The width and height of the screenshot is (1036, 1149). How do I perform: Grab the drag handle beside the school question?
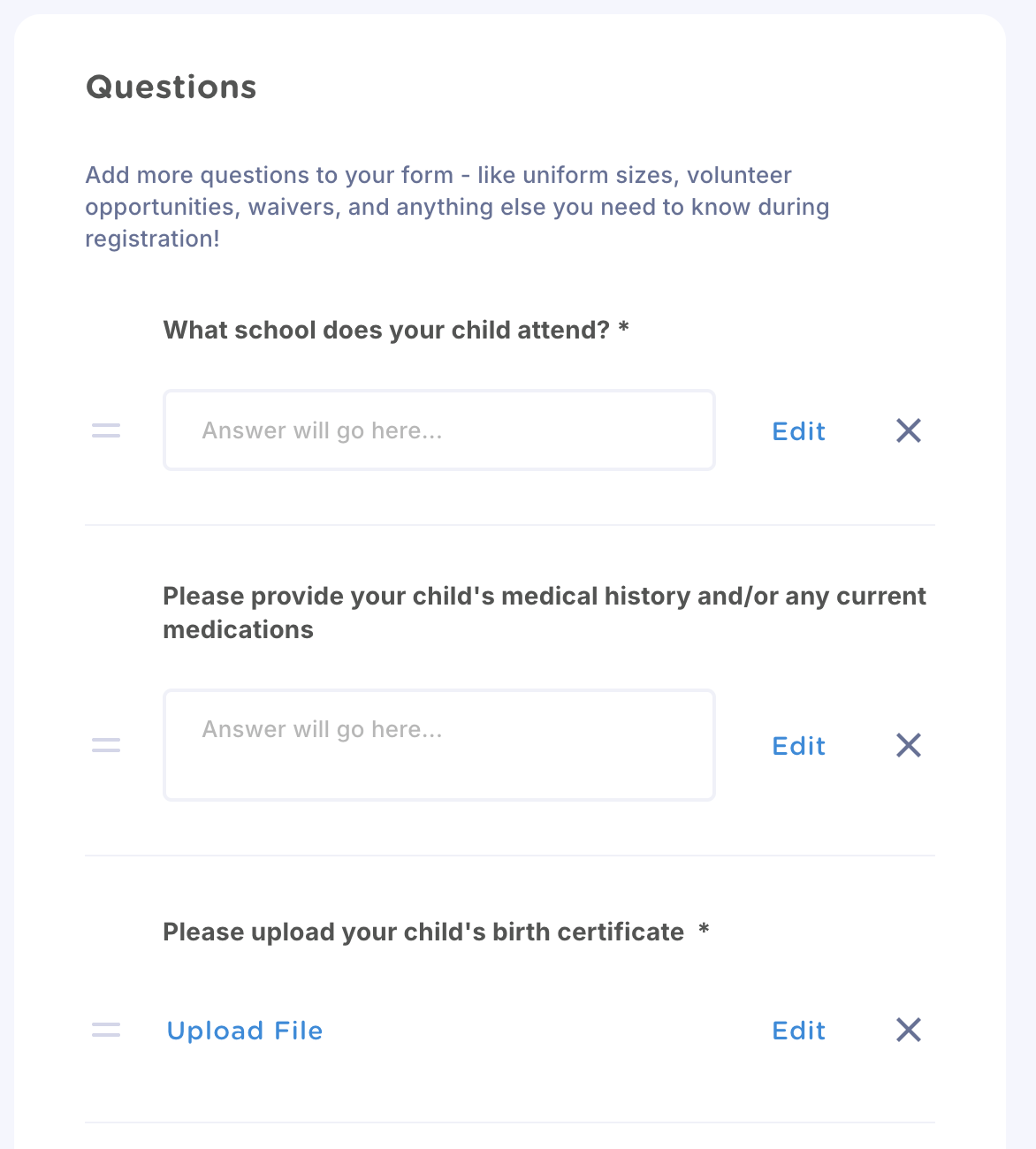point(106,430)
